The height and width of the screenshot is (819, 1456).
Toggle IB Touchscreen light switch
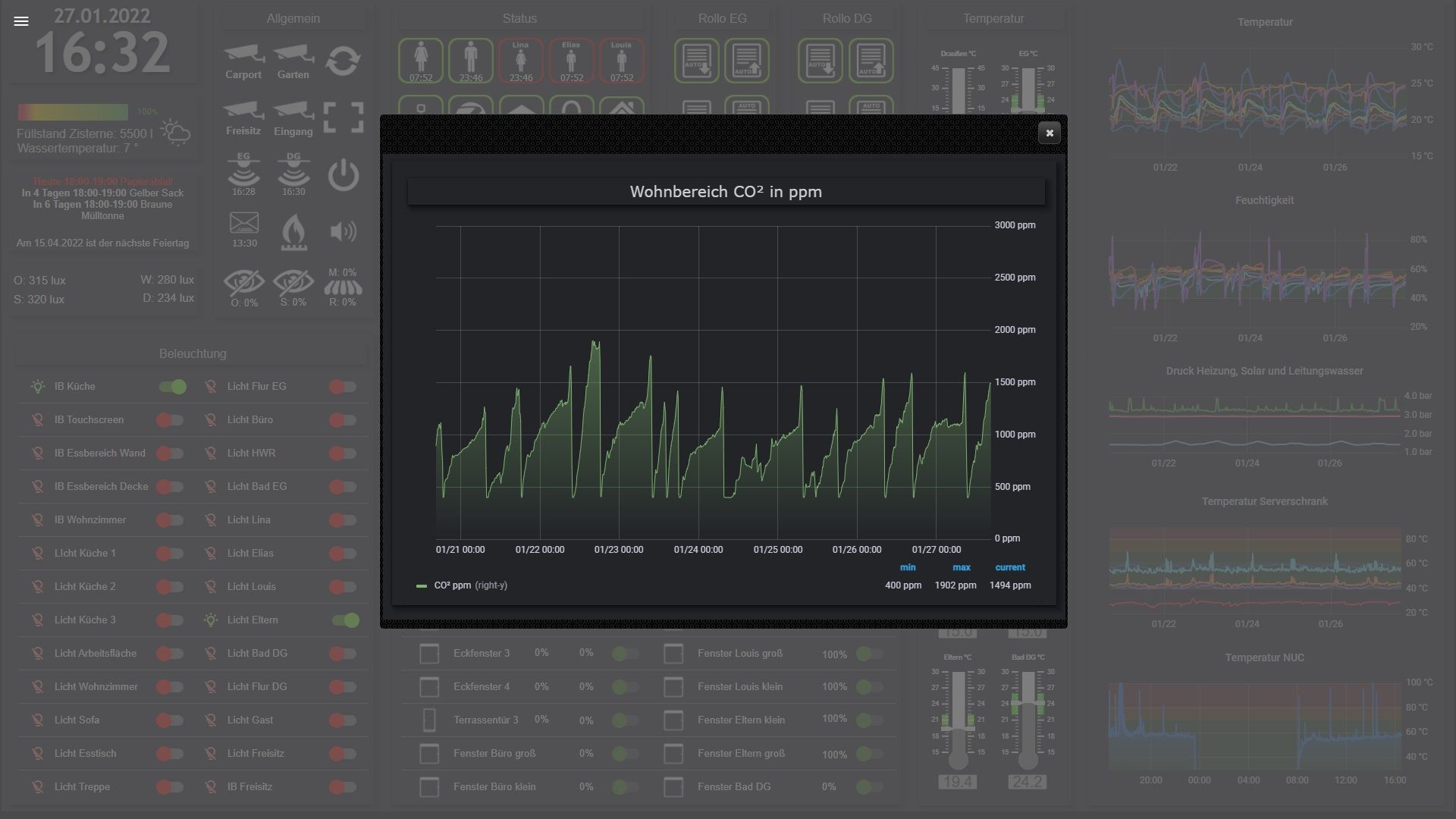click(170, 420)
